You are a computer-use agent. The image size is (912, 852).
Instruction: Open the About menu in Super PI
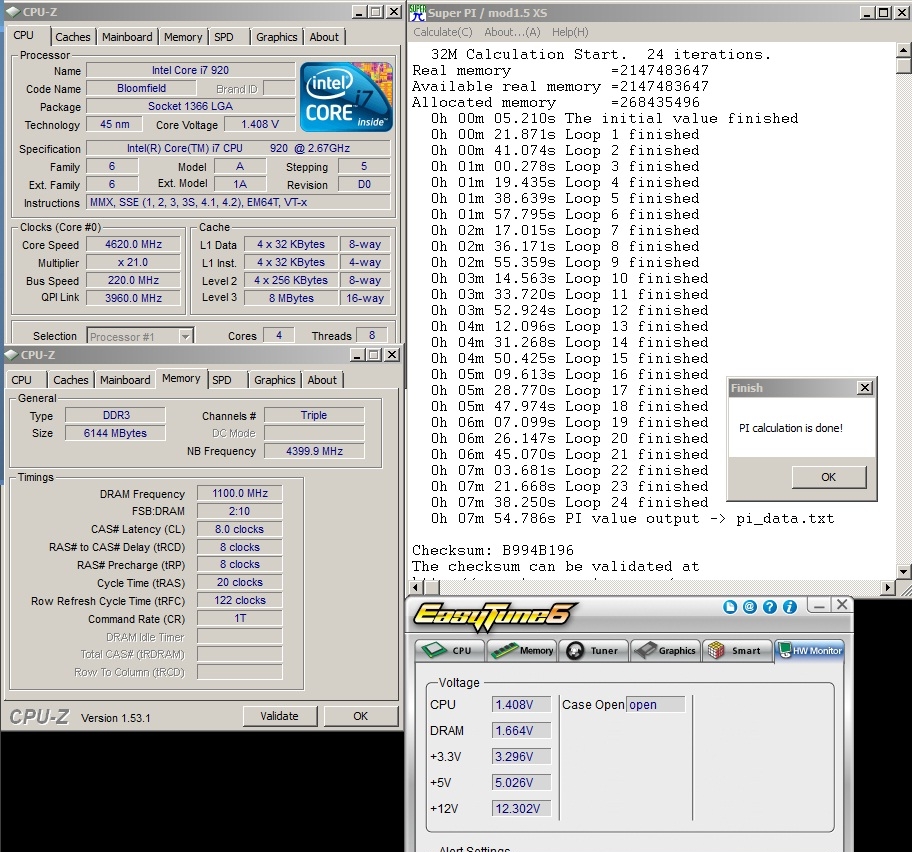pyautogui.click(x=512, y=32)
